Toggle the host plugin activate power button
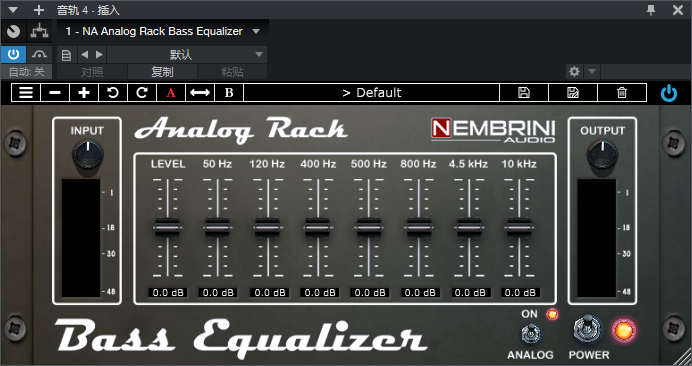Screen dimensions: 692x366 coord(14,54)
